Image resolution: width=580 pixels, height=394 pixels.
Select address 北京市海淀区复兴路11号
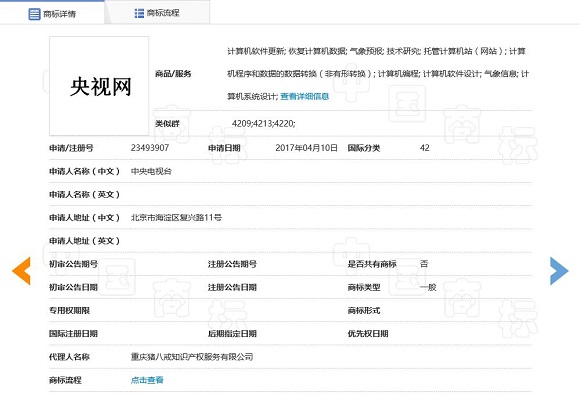pos(176,218)
